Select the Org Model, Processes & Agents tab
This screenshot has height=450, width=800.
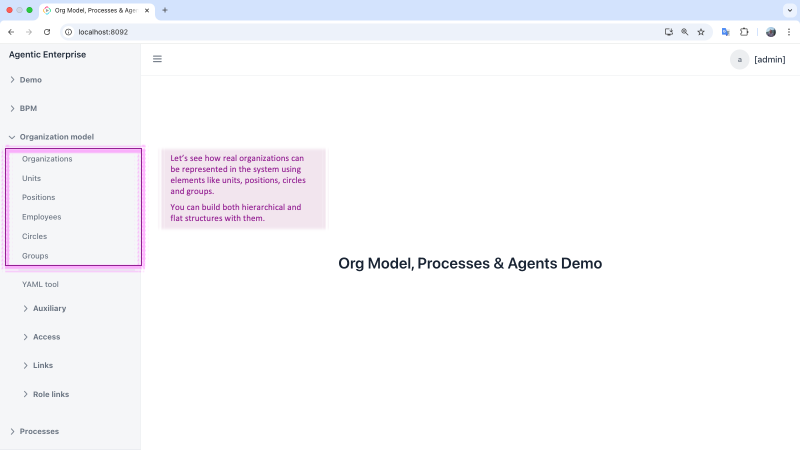coord(95,10)
